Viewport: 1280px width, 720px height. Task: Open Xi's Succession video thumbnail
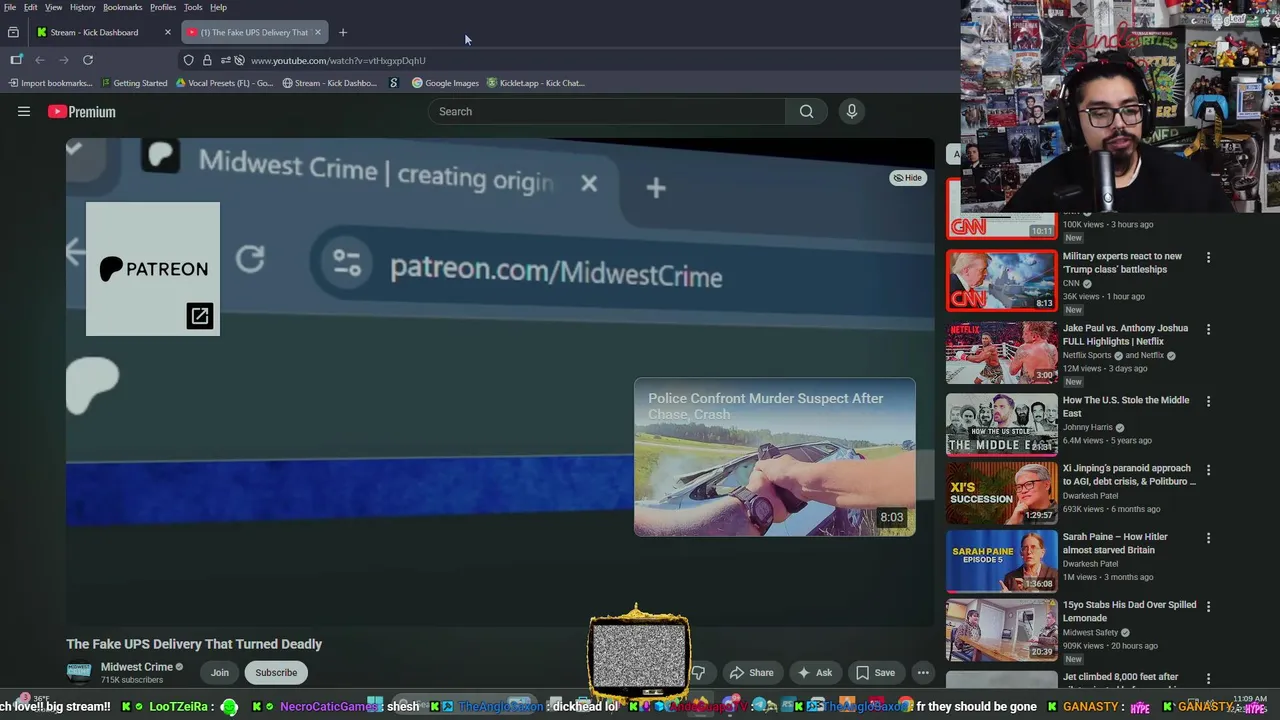pos(1001,492)
